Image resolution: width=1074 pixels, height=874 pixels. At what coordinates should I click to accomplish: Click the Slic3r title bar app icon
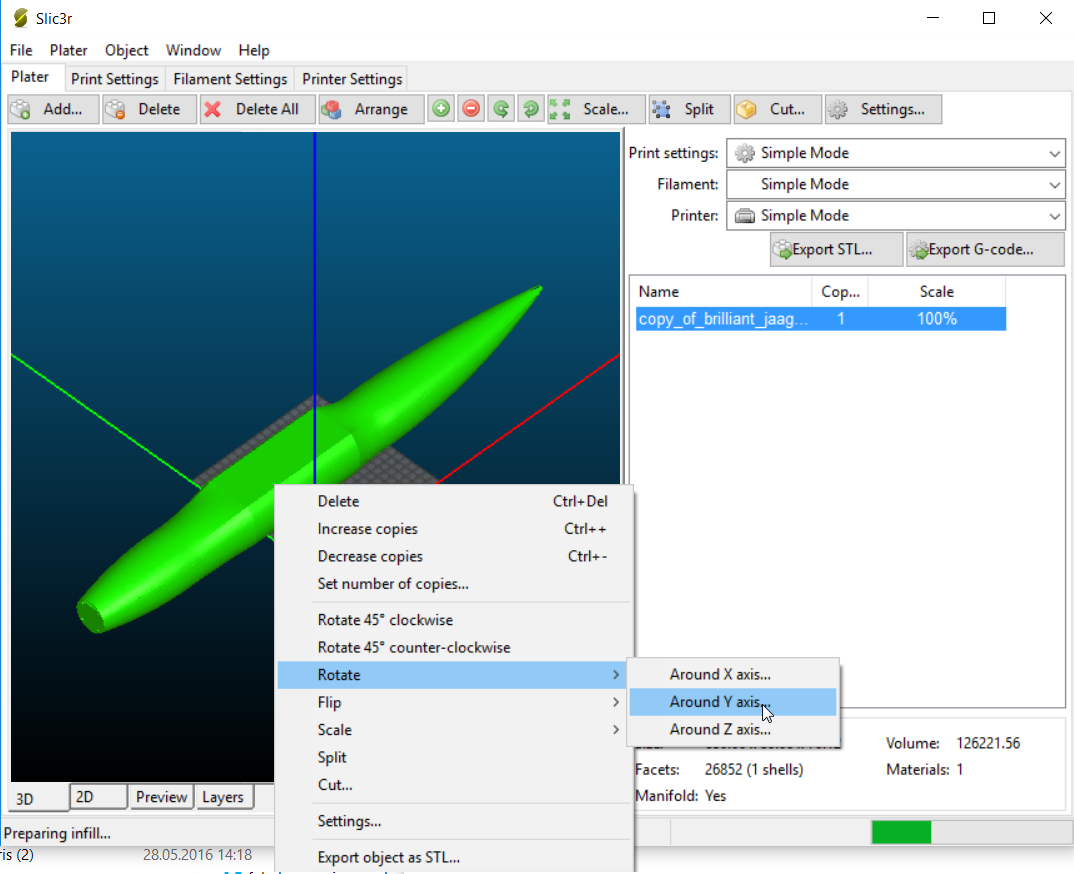(x=21, y=18)
